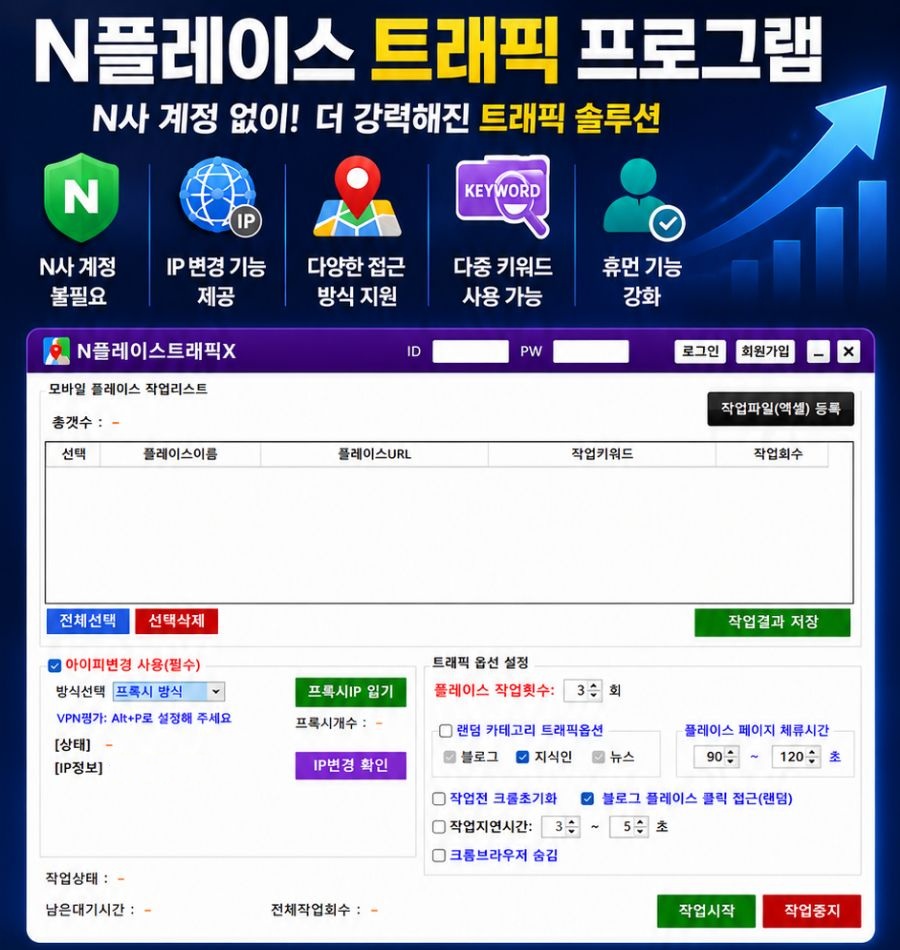Click the purple IP변경 확인 button
900x950 pixels.
pos(350,765)
